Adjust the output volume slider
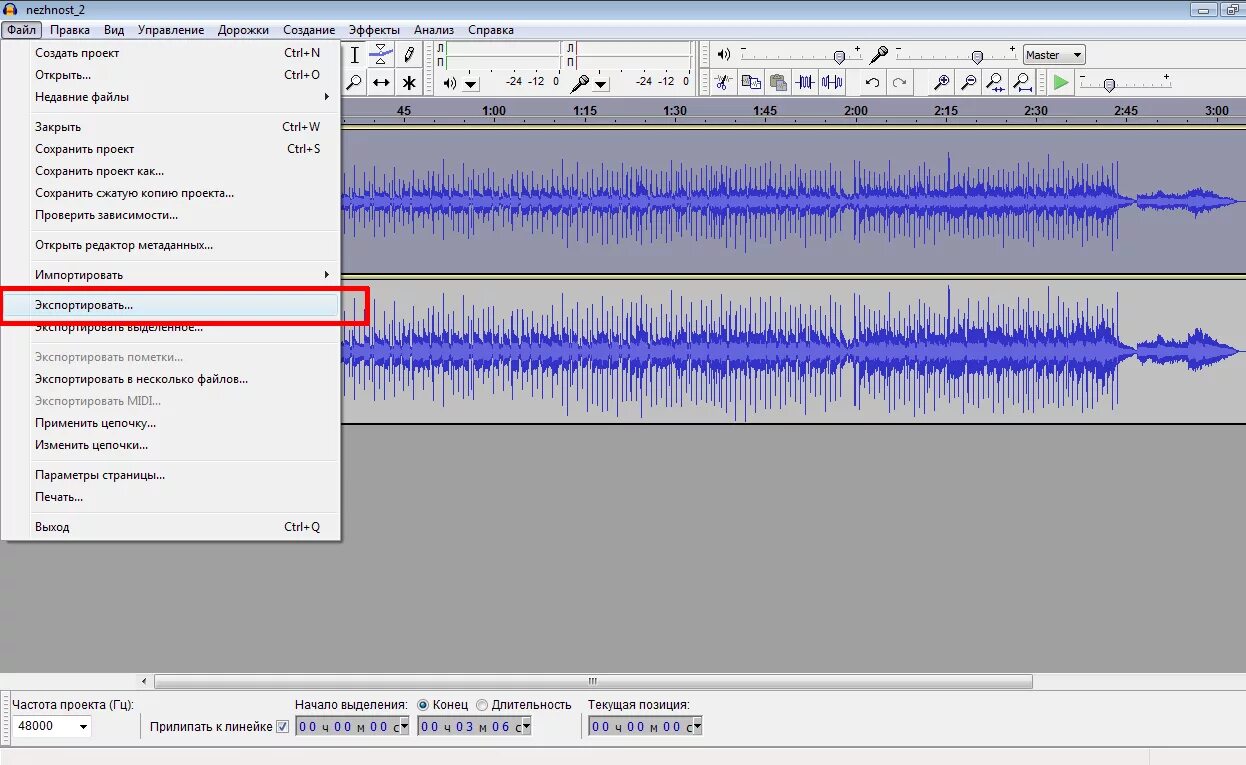1246x765 pixels. tap(839, 57)
